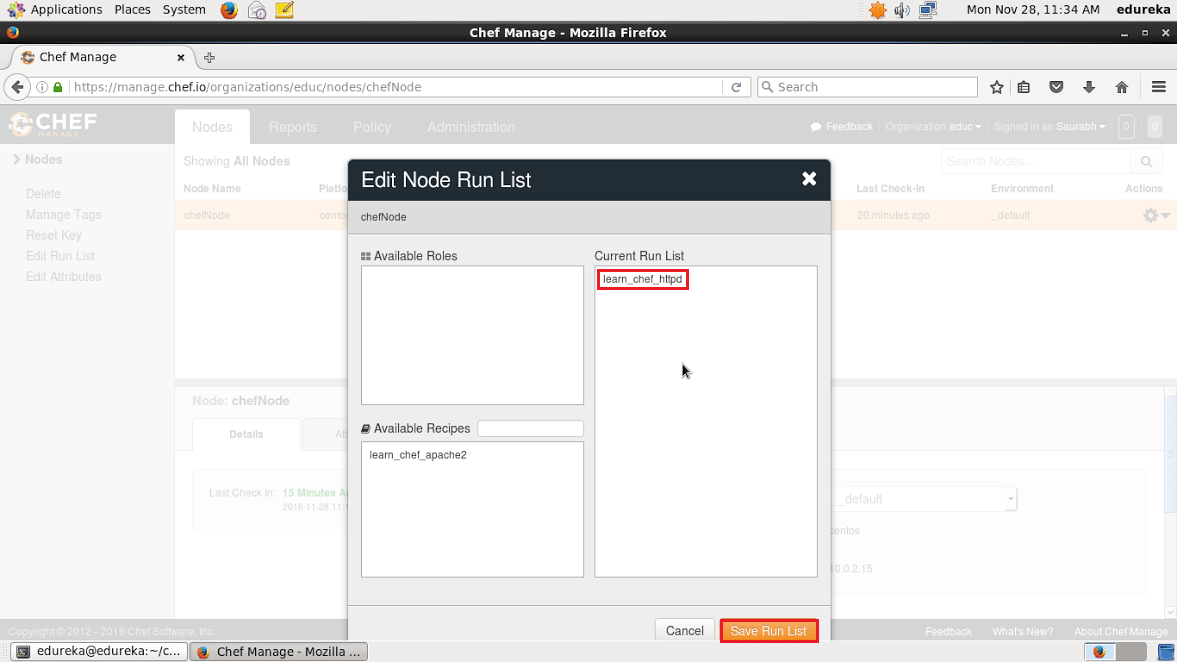Select the chefNode row name
Viewport: 1177px width, 662px height.
coord(206,215)
